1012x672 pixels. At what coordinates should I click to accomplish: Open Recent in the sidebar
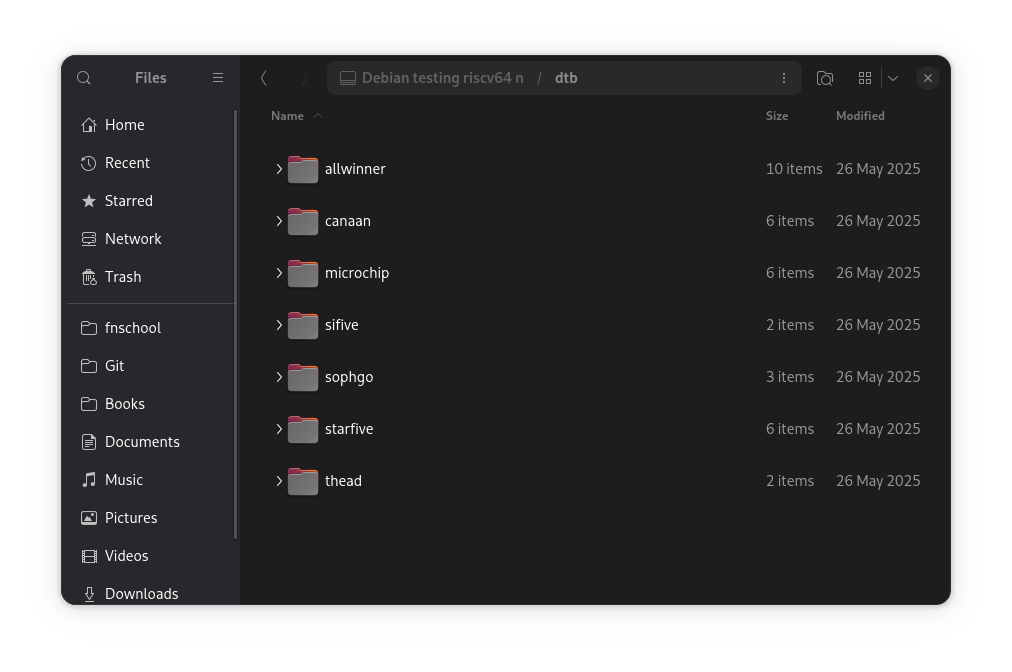[x=150, y=163]
